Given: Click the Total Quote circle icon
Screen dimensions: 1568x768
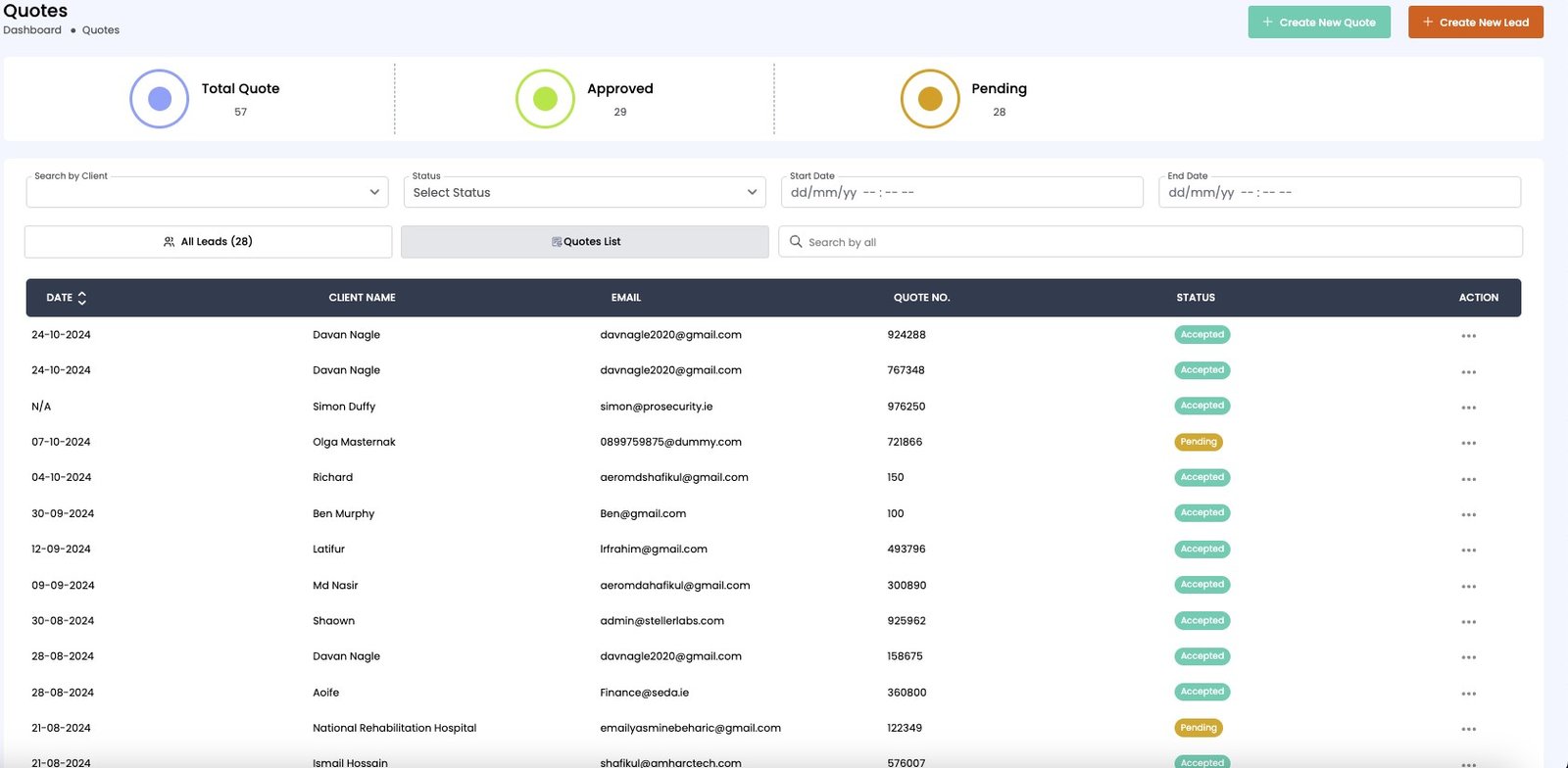Looking at the screenshot, I should click(x=159, y=99).
